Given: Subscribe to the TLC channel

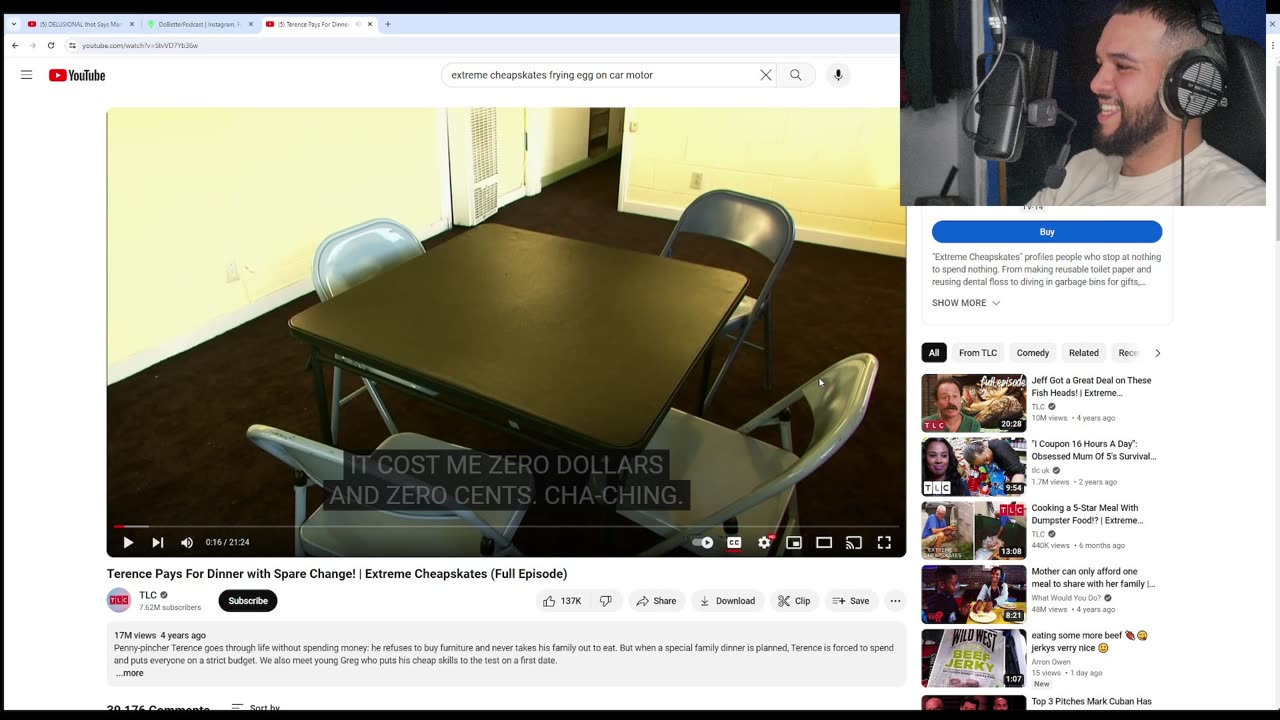Looking at the screenshot, I should click(x=248, y=601).
